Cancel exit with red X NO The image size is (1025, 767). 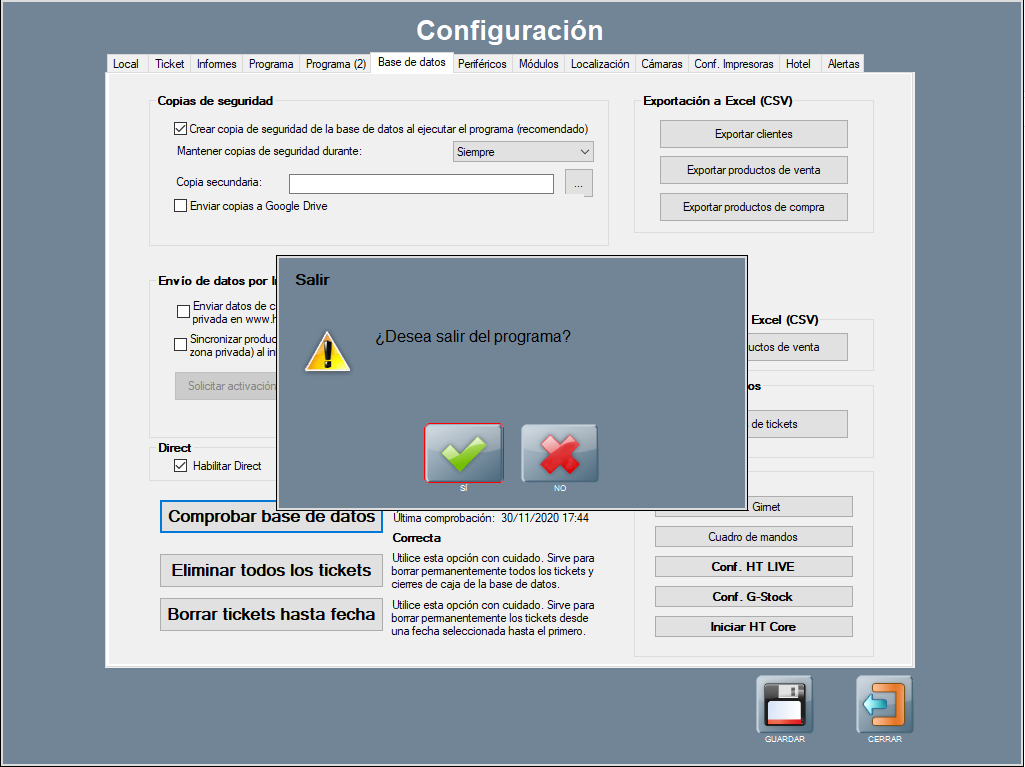click(559, 453)
